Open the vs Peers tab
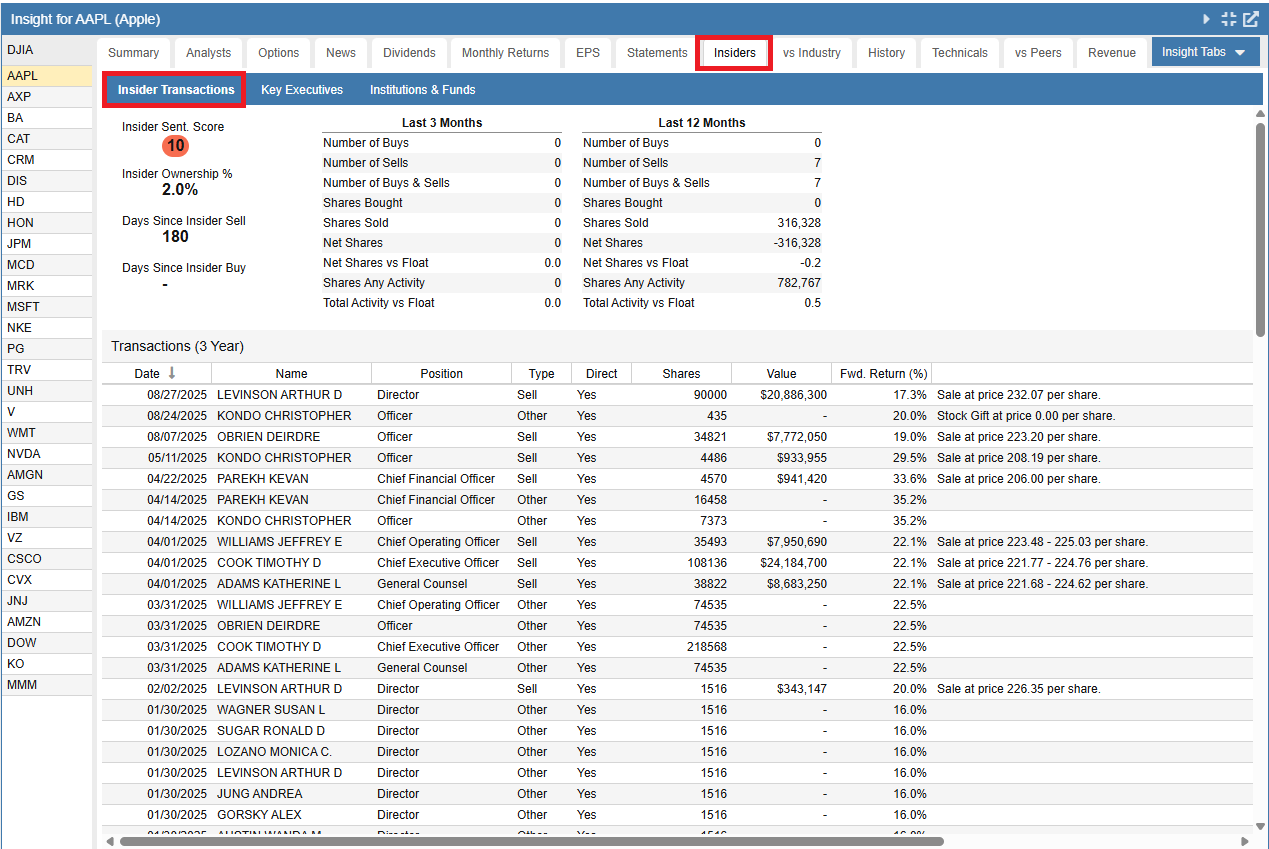Viewport: 1269px width, 849px height. coord(1038,53)
